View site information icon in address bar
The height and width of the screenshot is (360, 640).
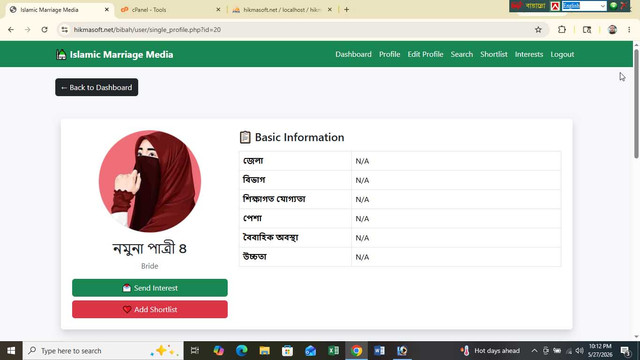[64, 30]
